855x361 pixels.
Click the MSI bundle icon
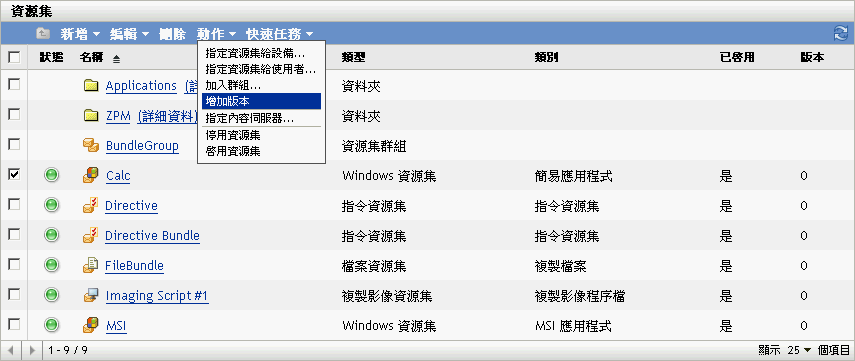click(x=91, y=326)
